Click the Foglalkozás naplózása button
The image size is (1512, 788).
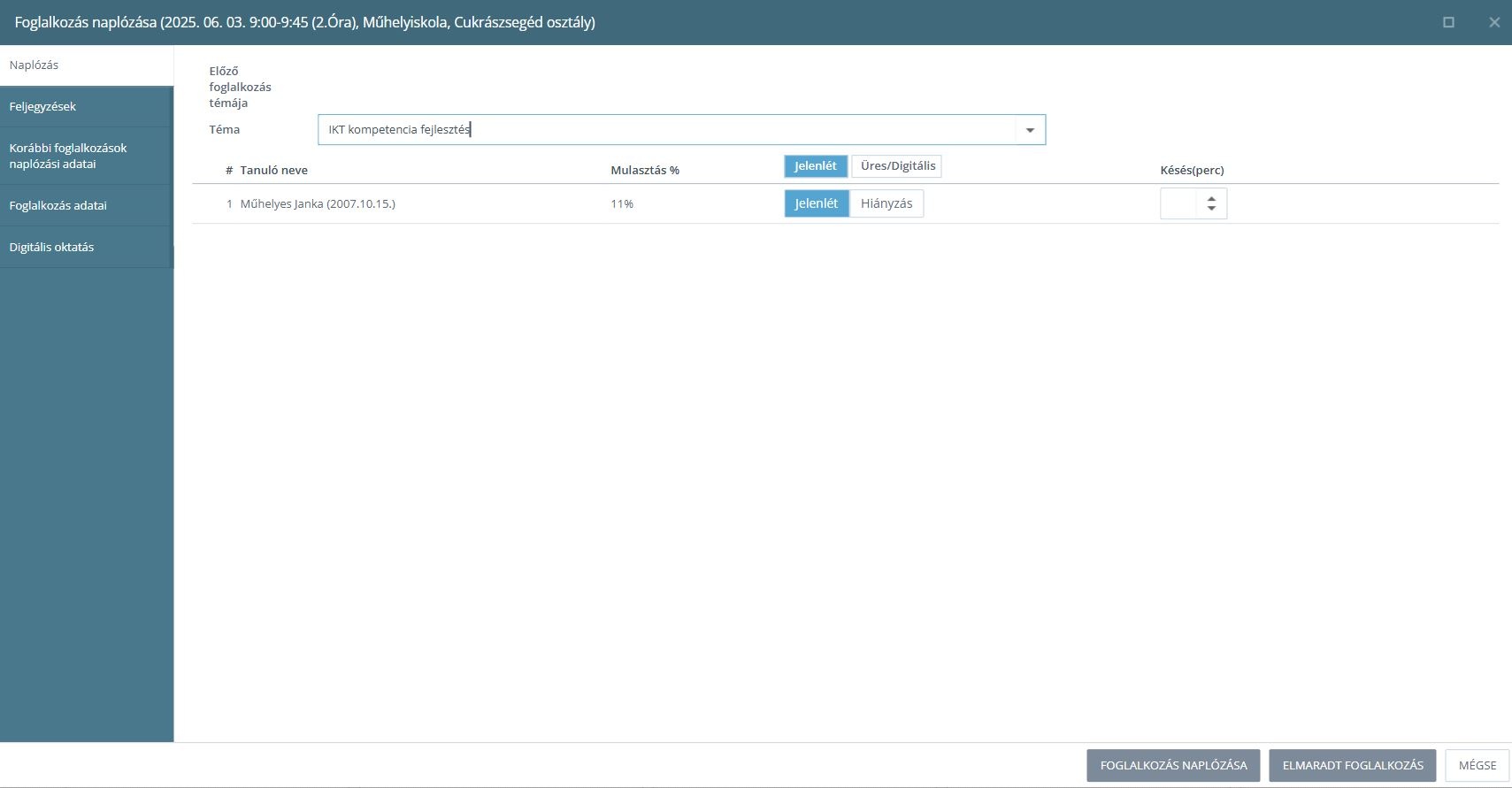coord(1173,766)
